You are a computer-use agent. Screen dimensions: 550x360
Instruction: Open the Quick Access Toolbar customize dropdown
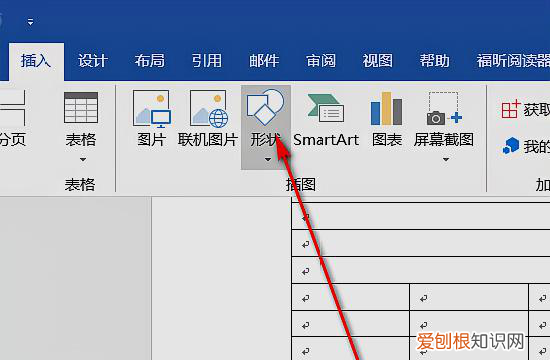(x=31, y=22)
